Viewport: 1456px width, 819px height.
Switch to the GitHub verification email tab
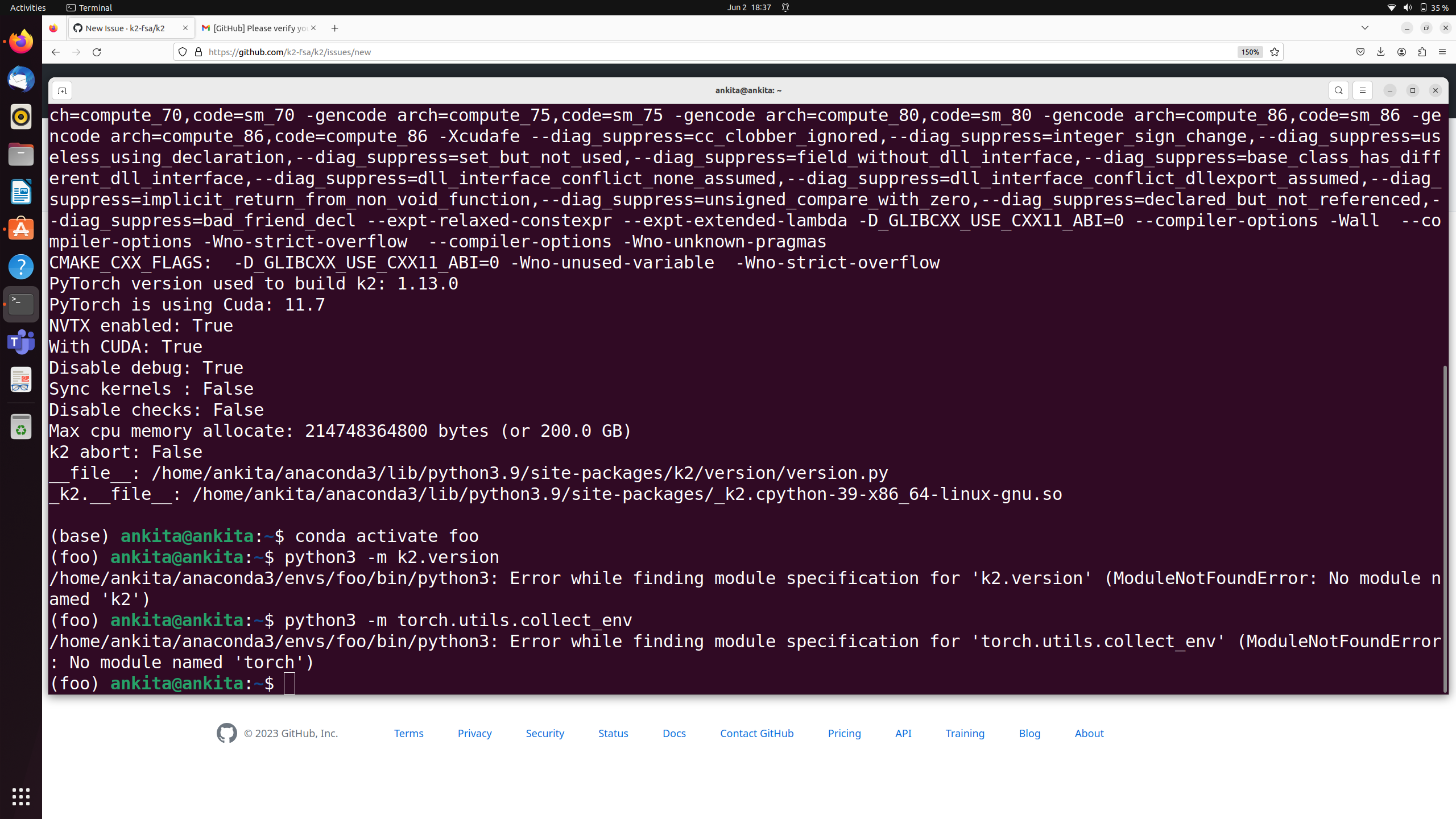[x=254, y=27]
